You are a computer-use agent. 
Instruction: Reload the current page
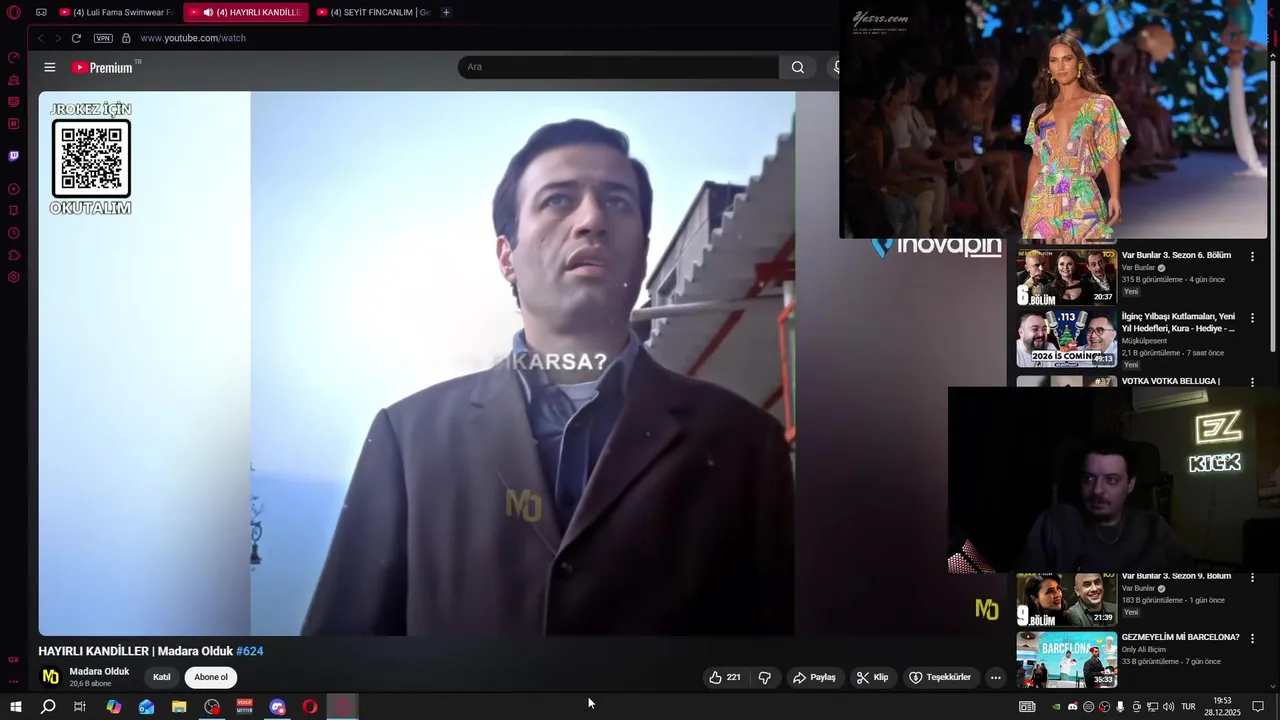pos(76,38)
